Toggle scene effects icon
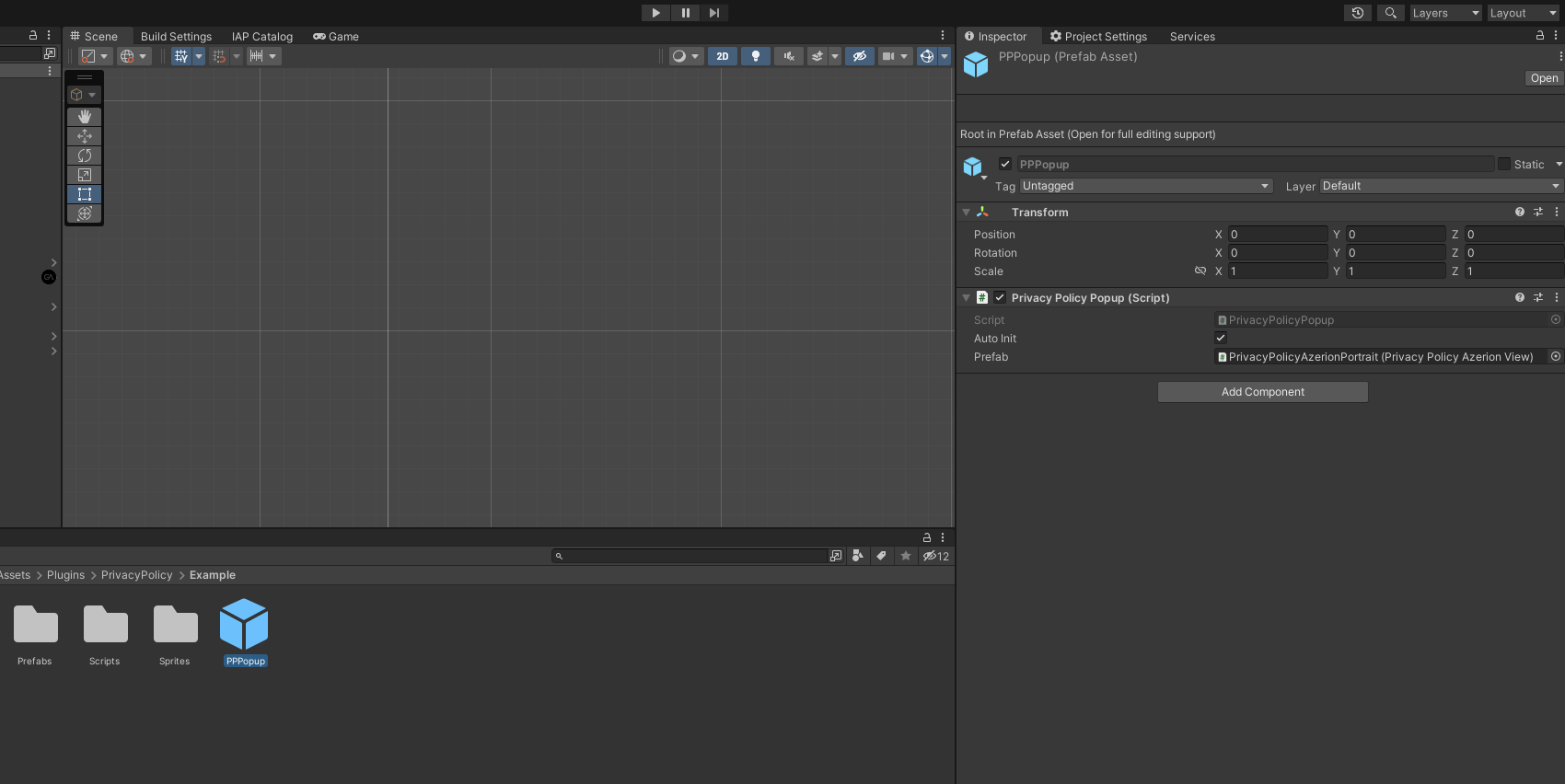Viewport: 1565px width, 784px height. pyautogui.click(x=817, y=56)
